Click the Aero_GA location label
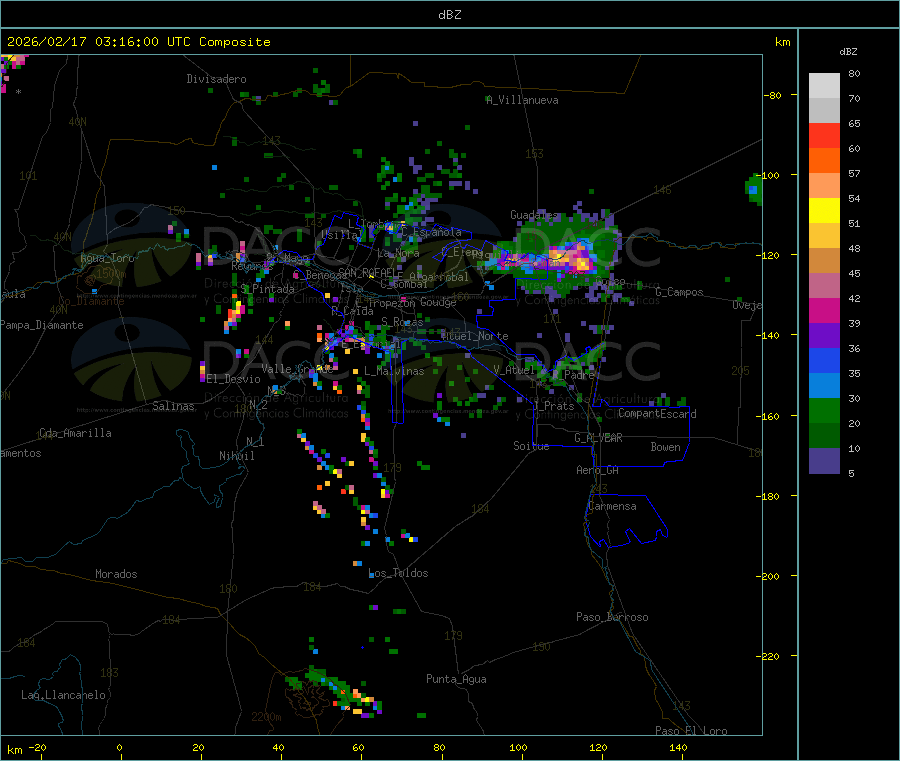The height and width of the screenshot is (761, 900). coord(597,470)
